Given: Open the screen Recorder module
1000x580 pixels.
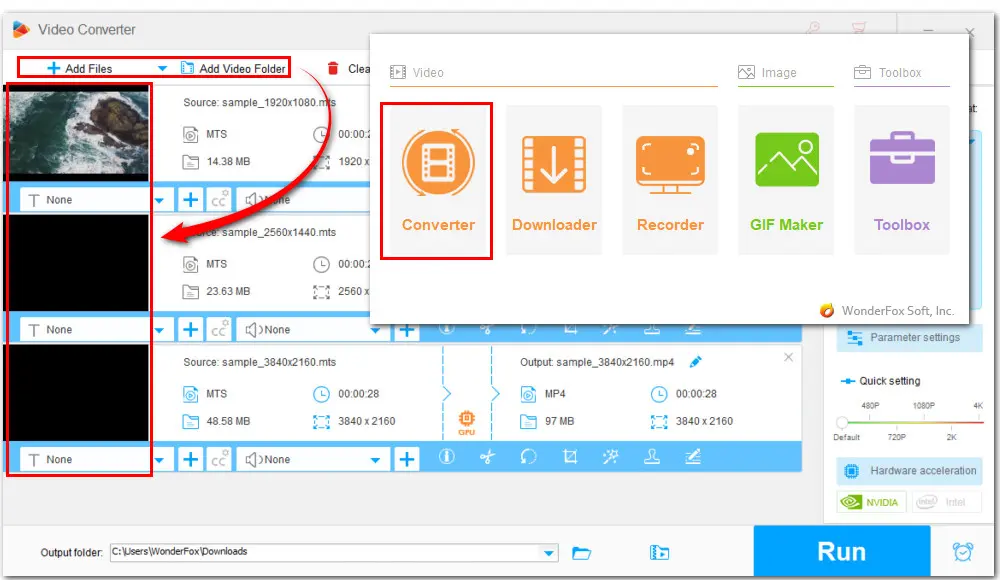Looking at the screenshot, I should [x=670, y=181].
